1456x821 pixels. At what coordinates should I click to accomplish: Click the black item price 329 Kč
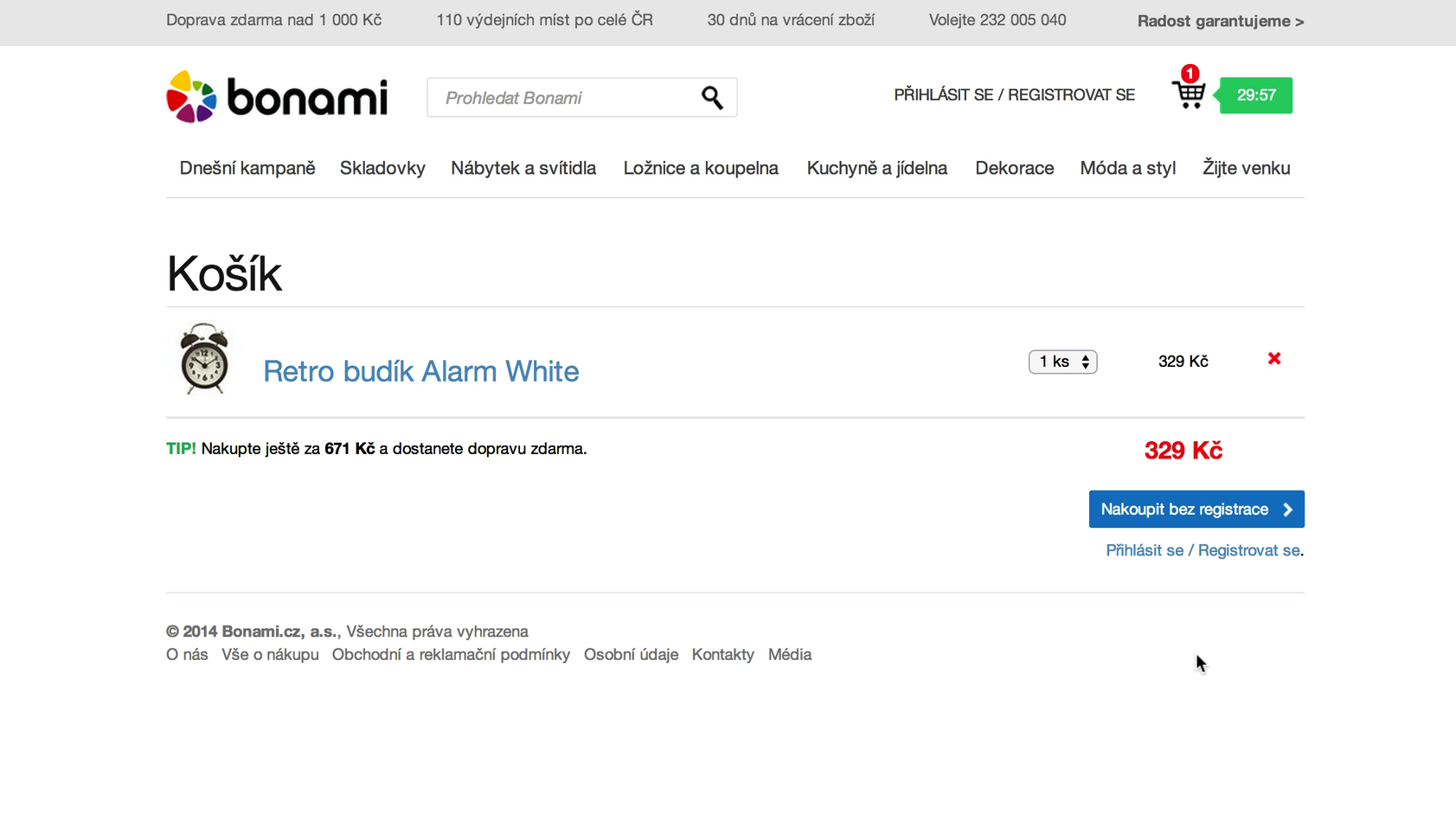(1183, 362)
